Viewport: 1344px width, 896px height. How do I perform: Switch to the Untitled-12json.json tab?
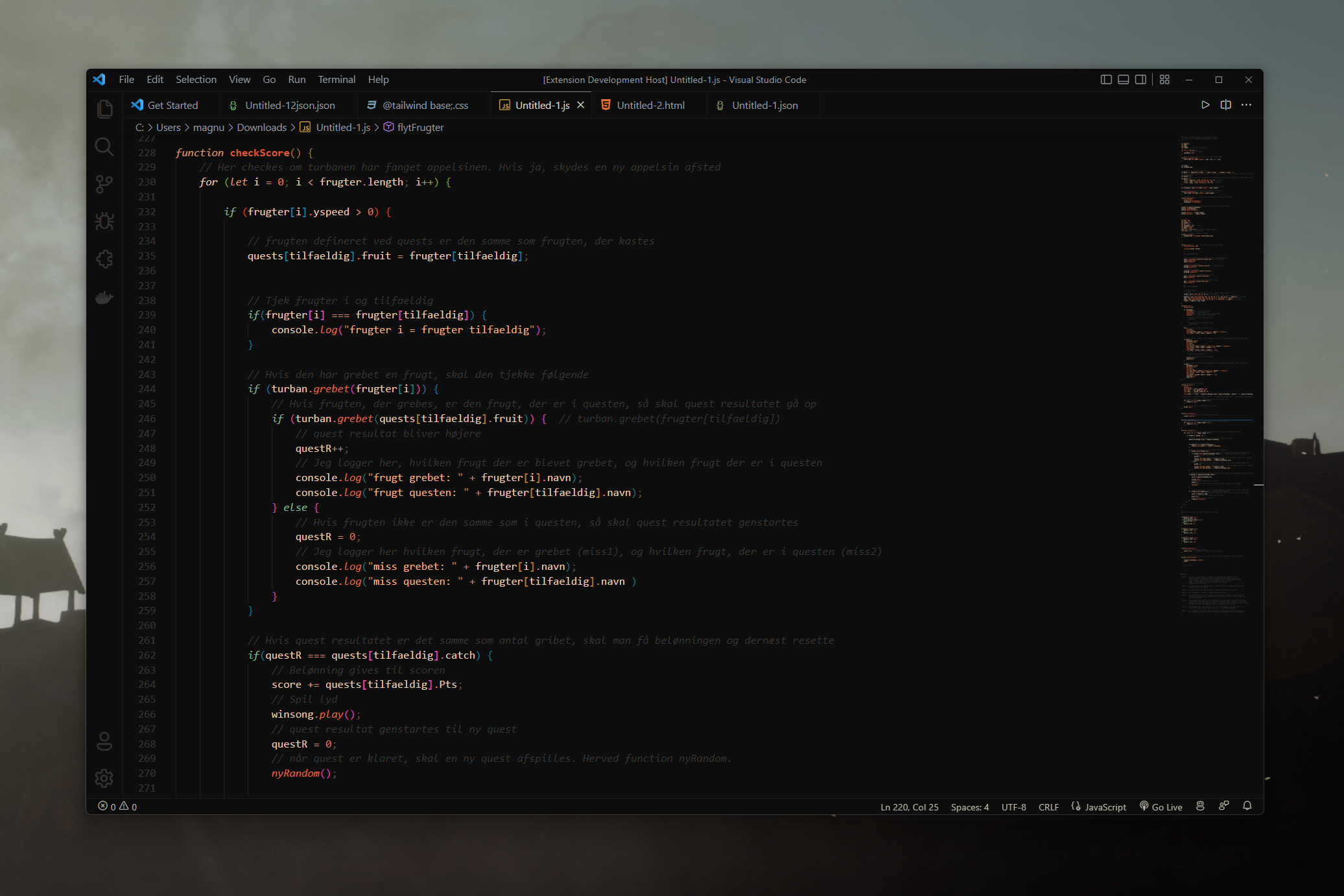tap(288, 105)
